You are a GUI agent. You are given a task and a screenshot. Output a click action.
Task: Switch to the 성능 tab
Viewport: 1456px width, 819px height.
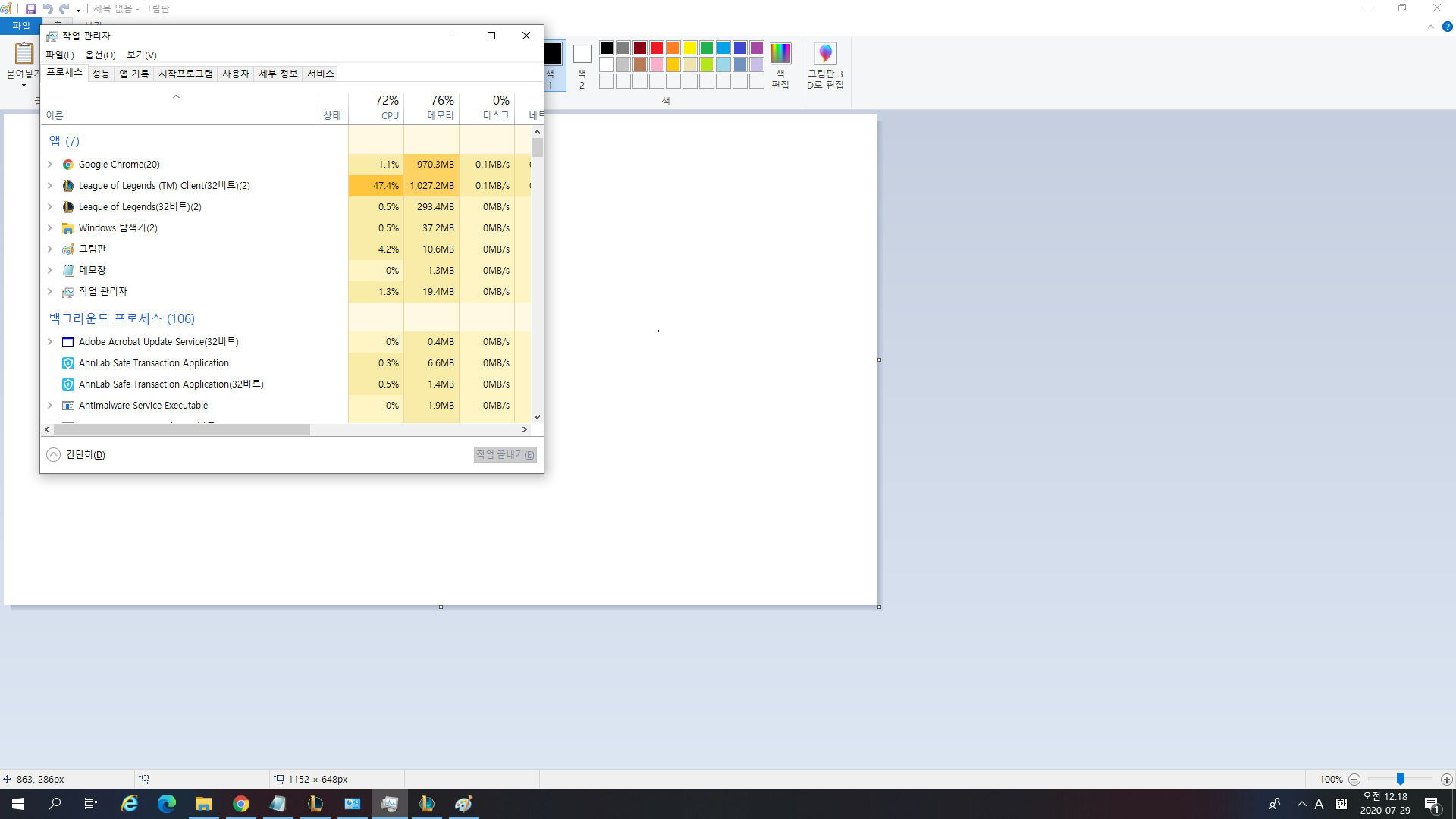click(x=101, y=74)
